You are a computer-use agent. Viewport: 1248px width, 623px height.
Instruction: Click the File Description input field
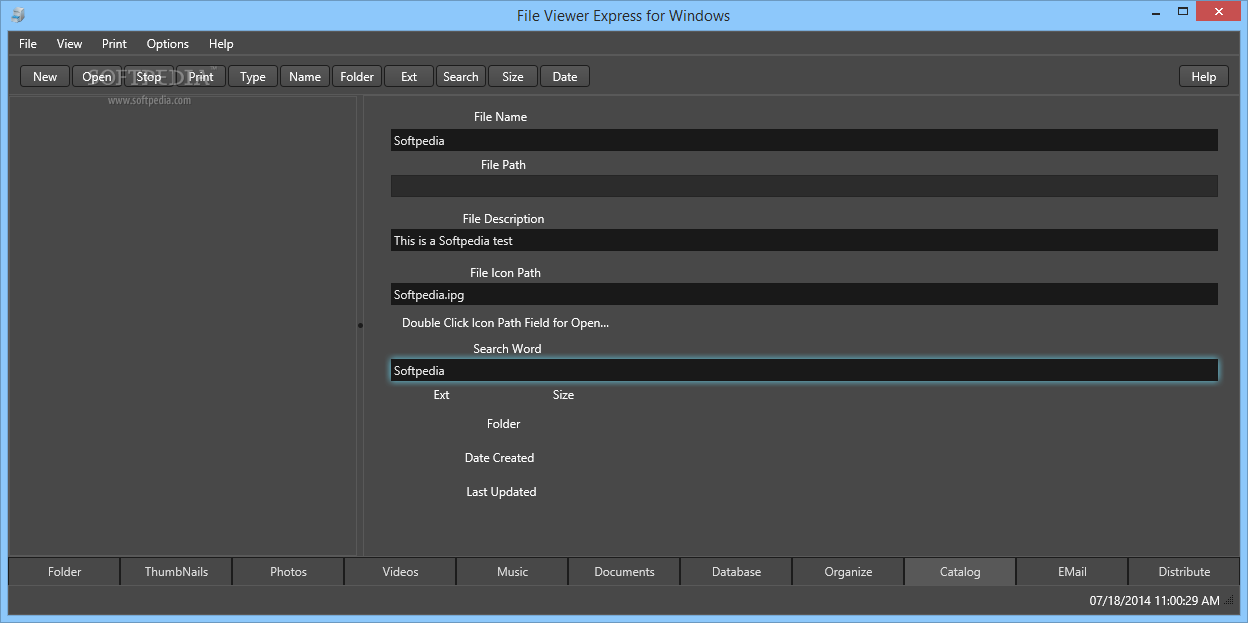[804, 241]
